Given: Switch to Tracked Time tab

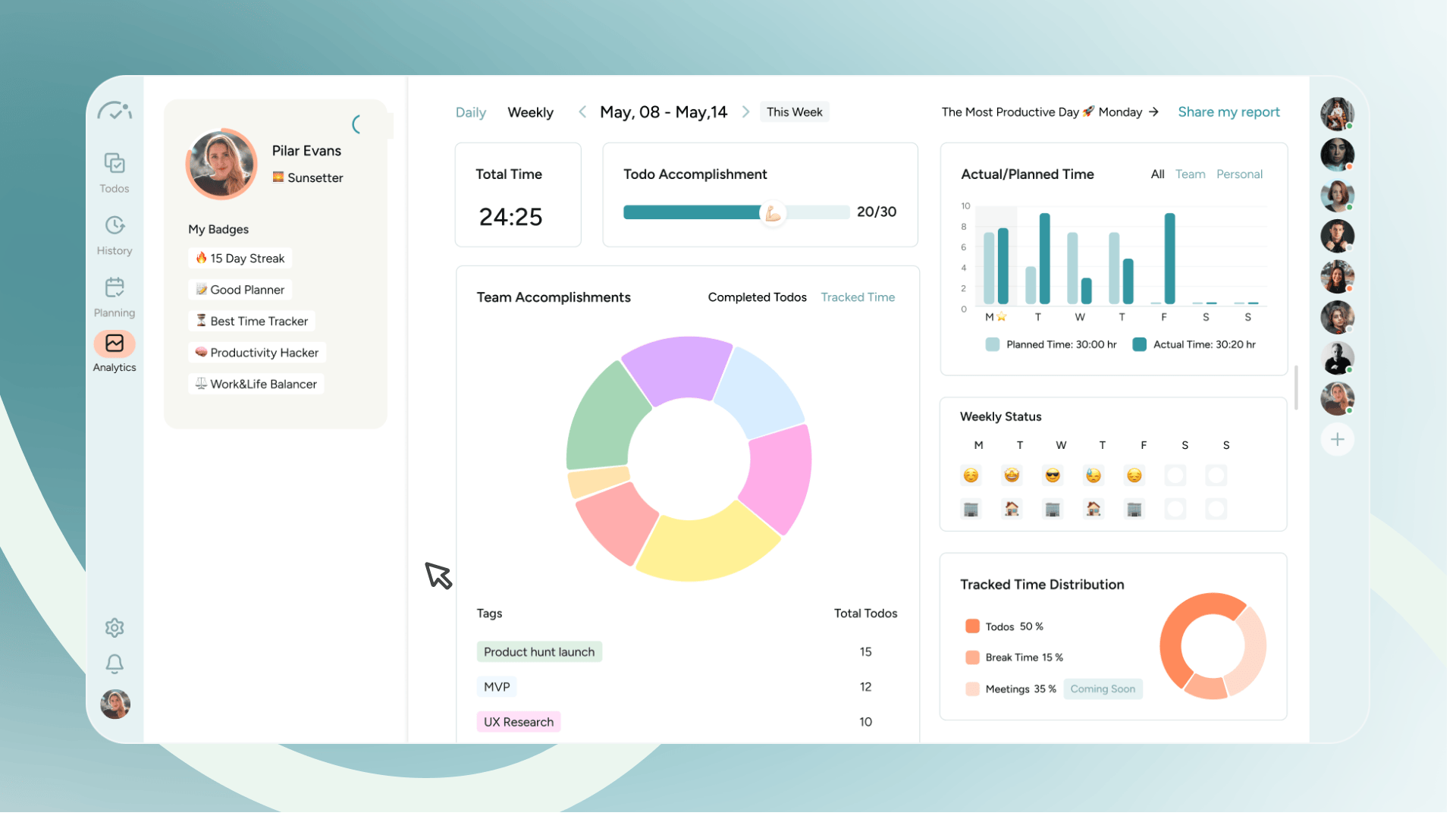Looking at the screenshot, I should pos(858,297).
